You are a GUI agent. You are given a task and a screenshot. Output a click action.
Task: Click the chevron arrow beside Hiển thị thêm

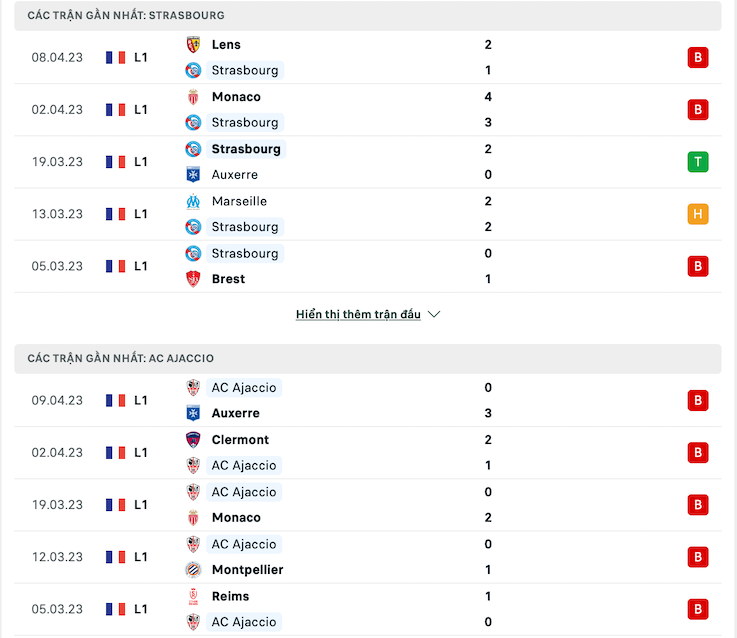pos(434,314)
